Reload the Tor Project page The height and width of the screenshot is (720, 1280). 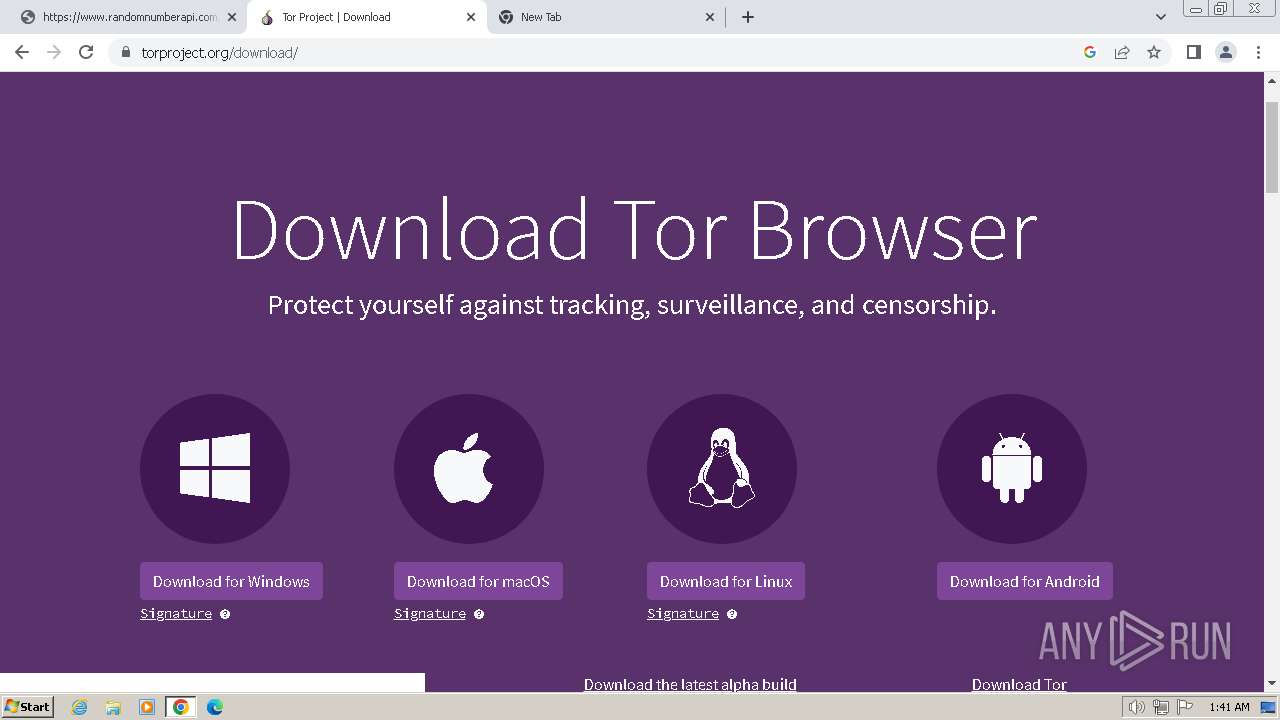point(86,52)
